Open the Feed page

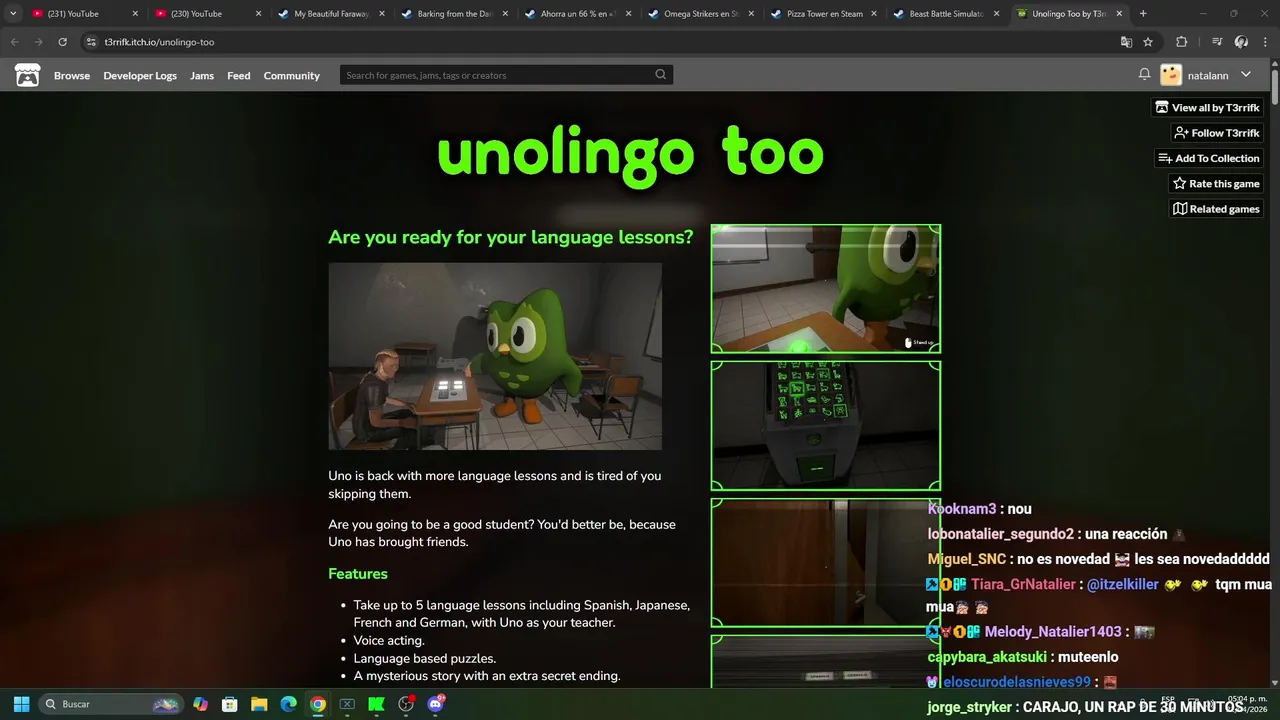point(239,76)
